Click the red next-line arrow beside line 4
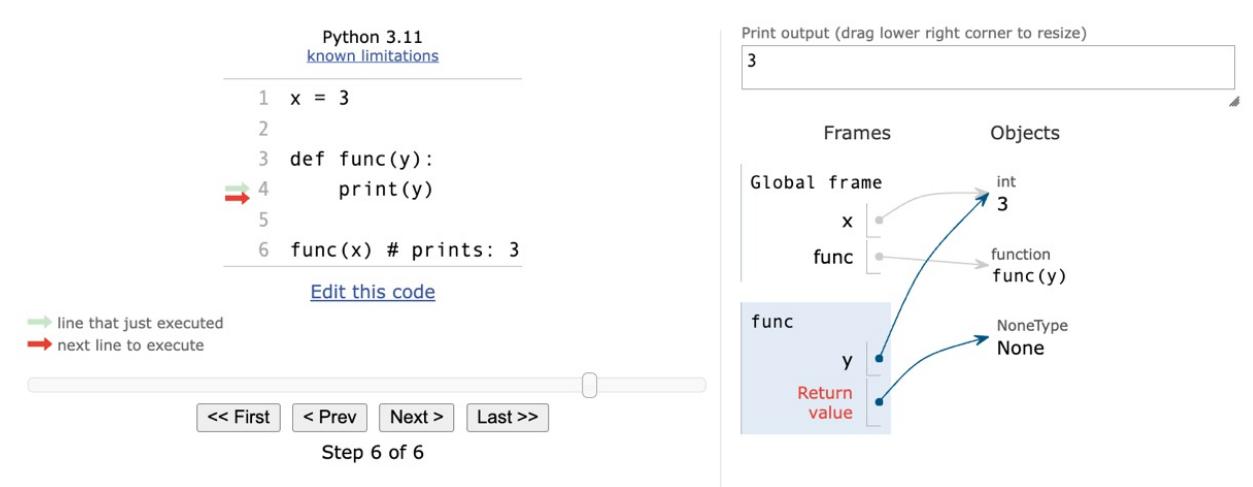1253x487 pixels. point(237,198)
